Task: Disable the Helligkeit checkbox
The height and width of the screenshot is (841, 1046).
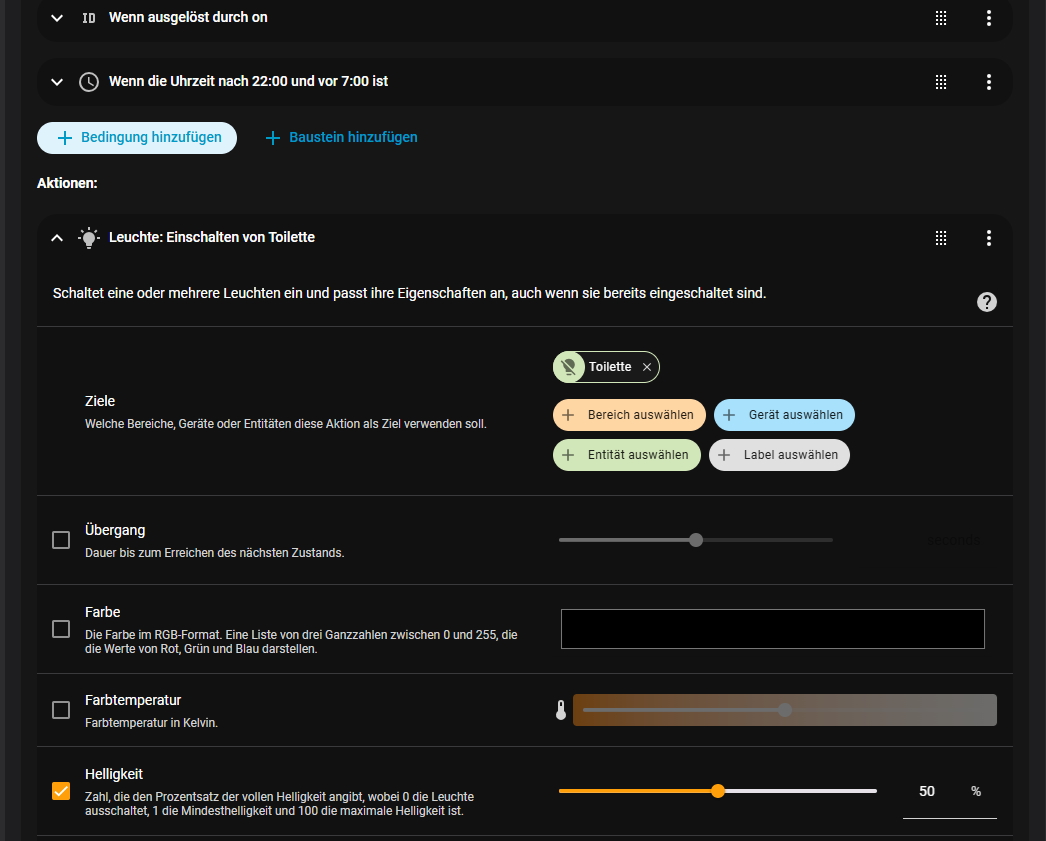Action: tap(60, 791)
